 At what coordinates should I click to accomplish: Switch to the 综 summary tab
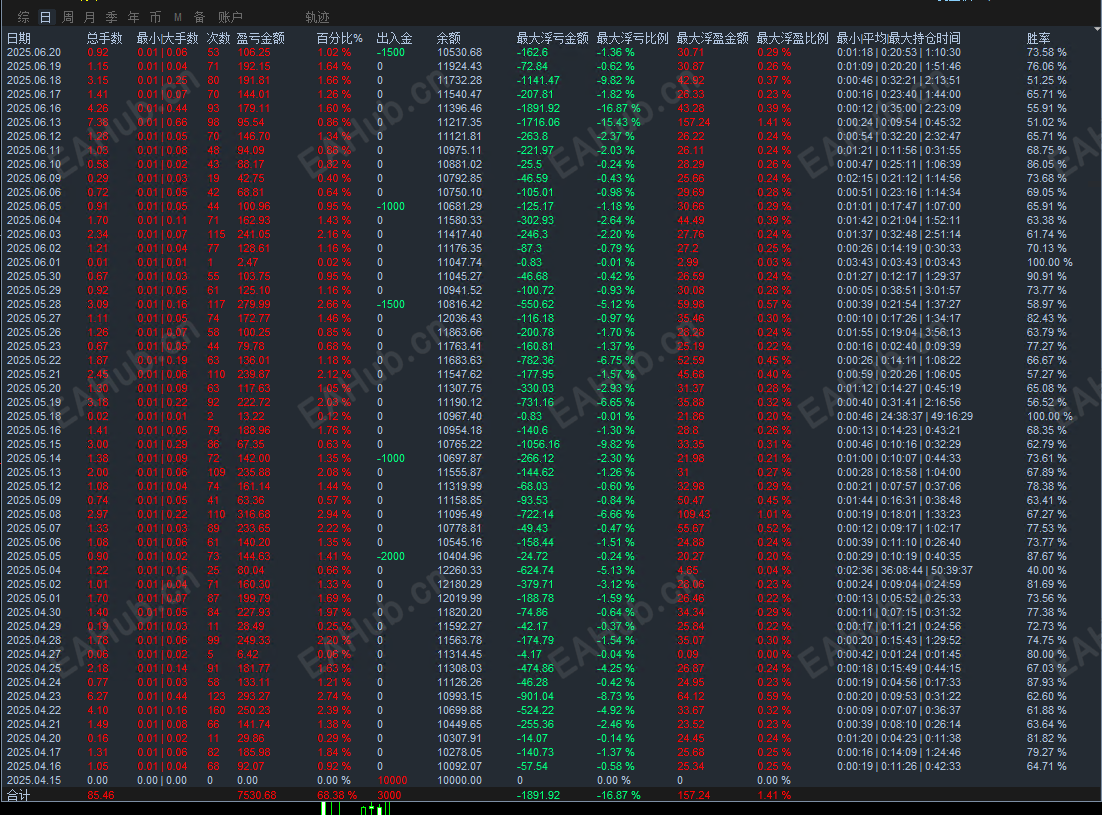[x=24, y=17]
